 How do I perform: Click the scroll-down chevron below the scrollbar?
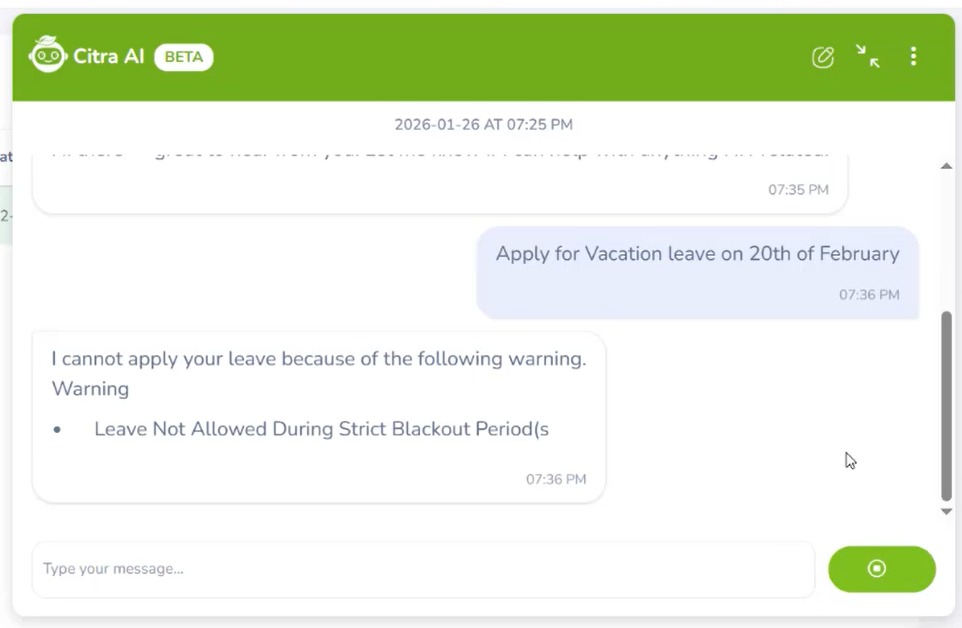click(x=945, y=511)
